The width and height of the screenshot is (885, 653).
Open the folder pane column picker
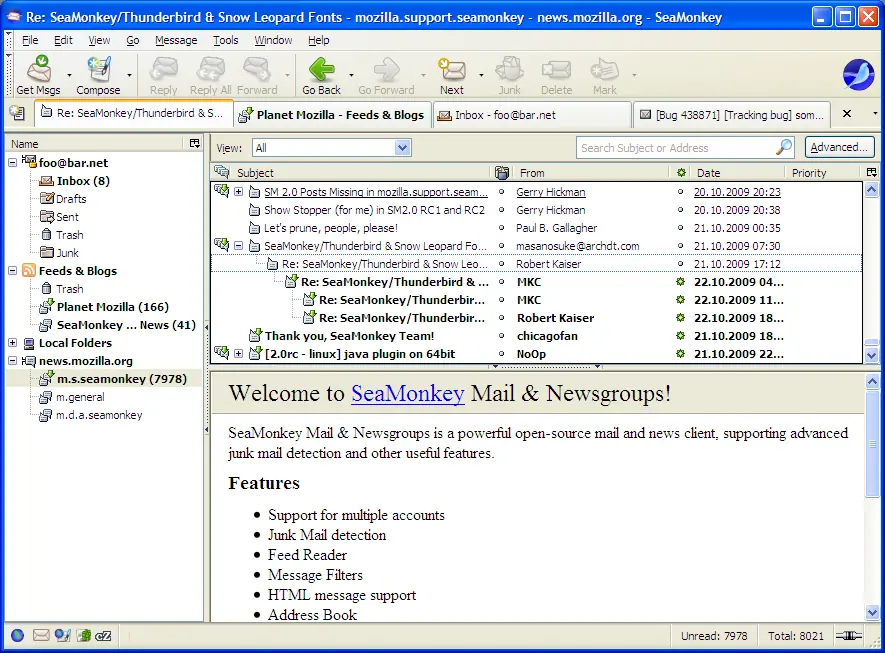coord(195,143)
